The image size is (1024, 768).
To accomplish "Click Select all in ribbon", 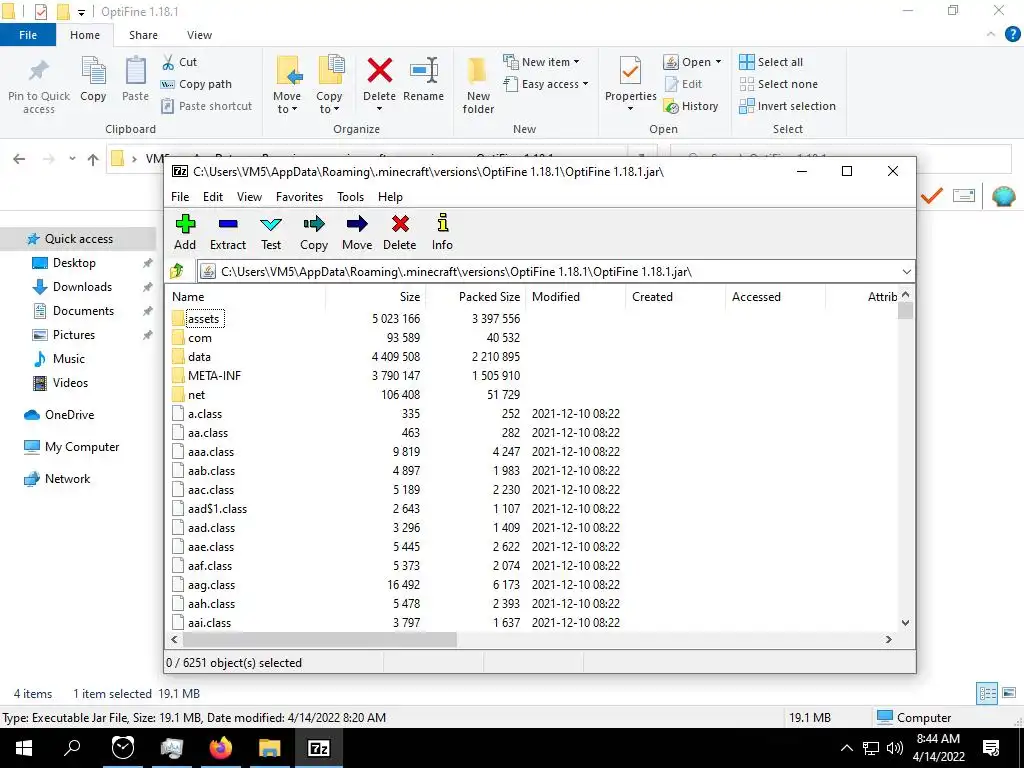I will [x=771, y=62].
